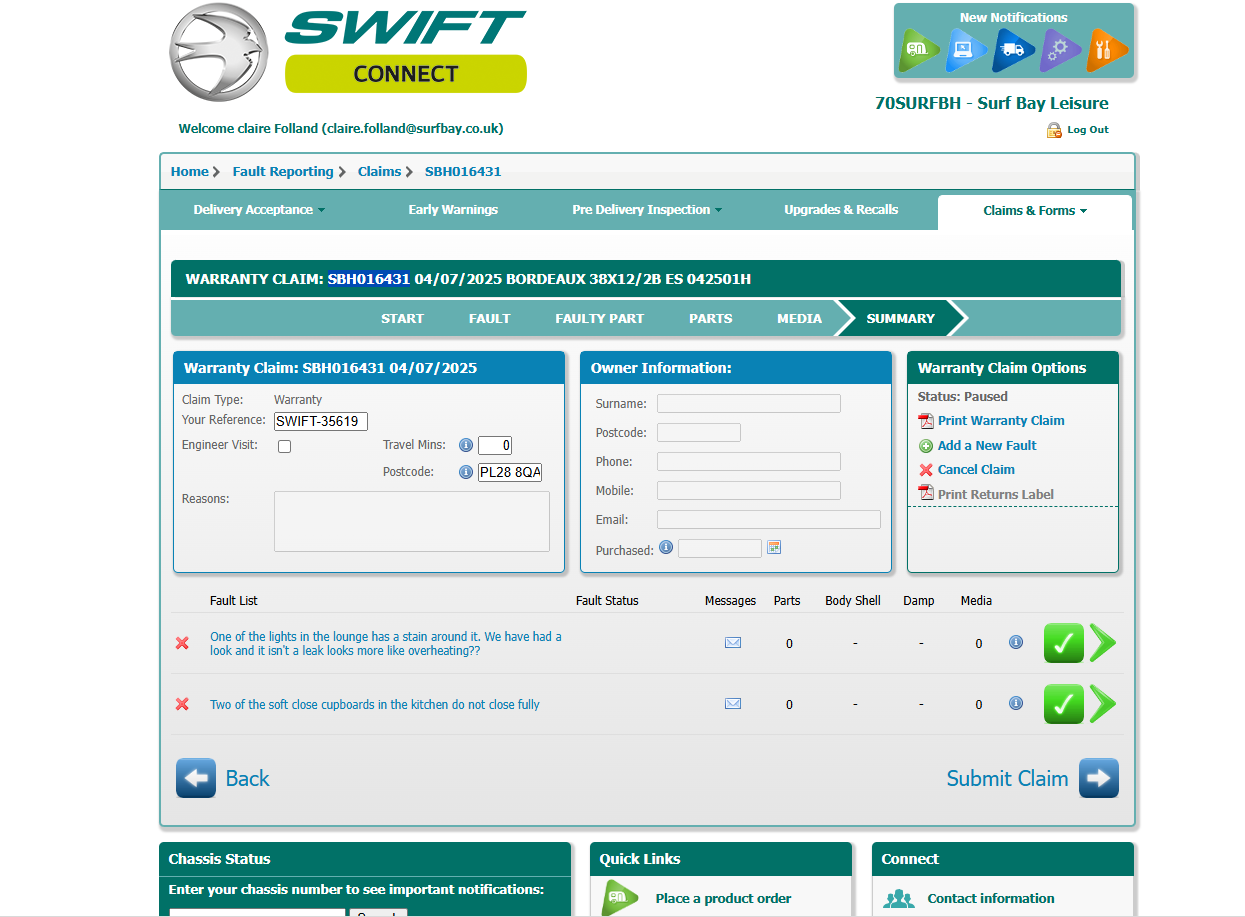
Task: Open the dark blue delivery truck notification
Action: click(1012, 49)
